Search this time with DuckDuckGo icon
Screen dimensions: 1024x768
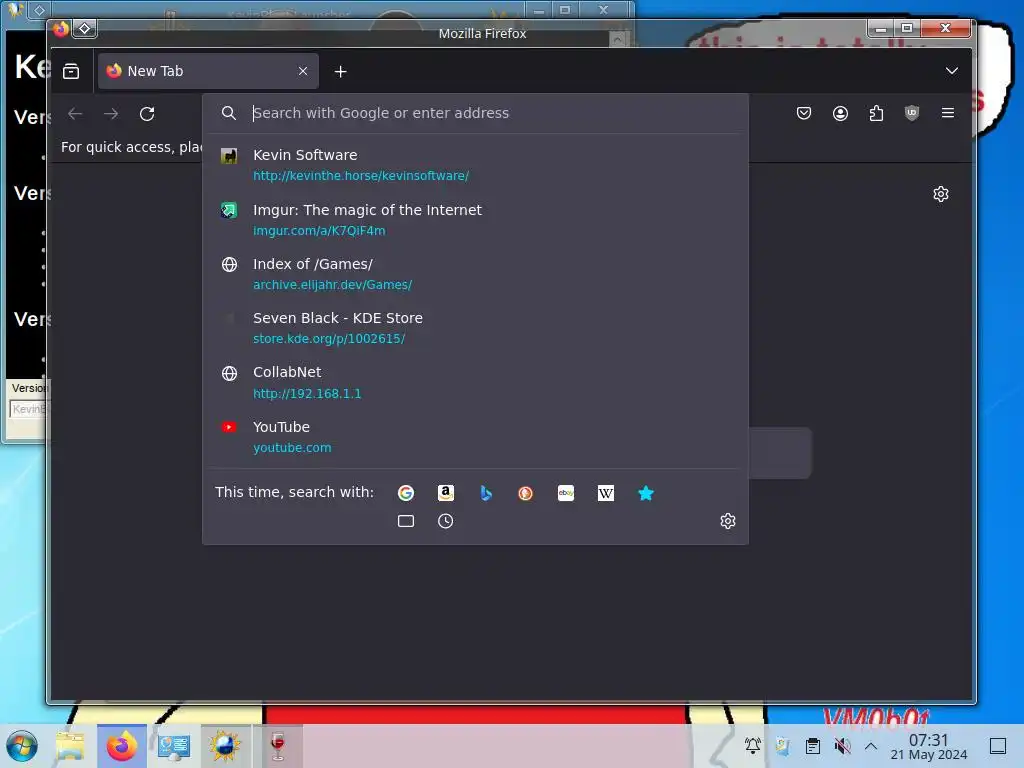click(525, 493)
